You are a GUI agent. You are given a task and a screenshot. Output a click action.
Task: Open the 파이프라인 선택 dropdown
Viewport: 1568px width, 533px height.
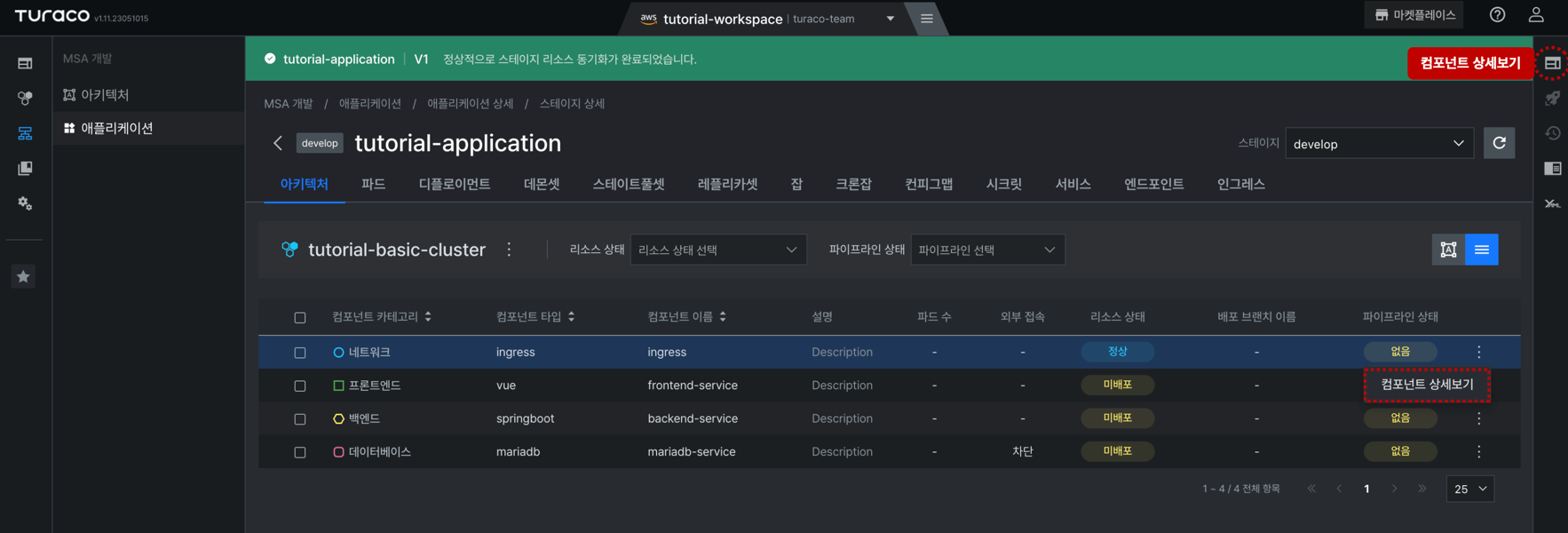[x=987, y=250]
